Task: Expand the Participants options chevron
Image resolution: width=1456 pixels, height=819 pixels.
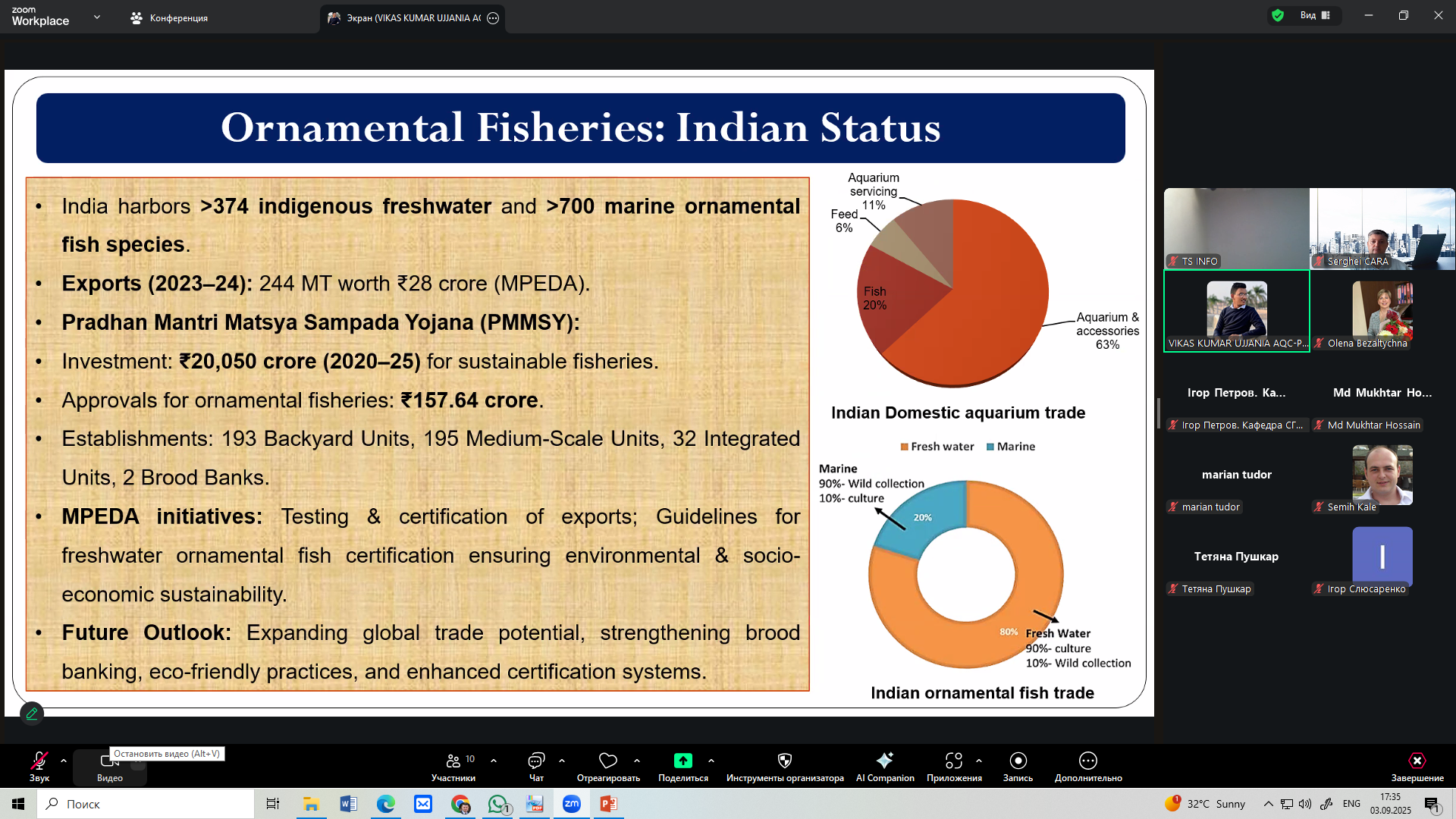Action: pyautogui.click(x=494, y=761)
